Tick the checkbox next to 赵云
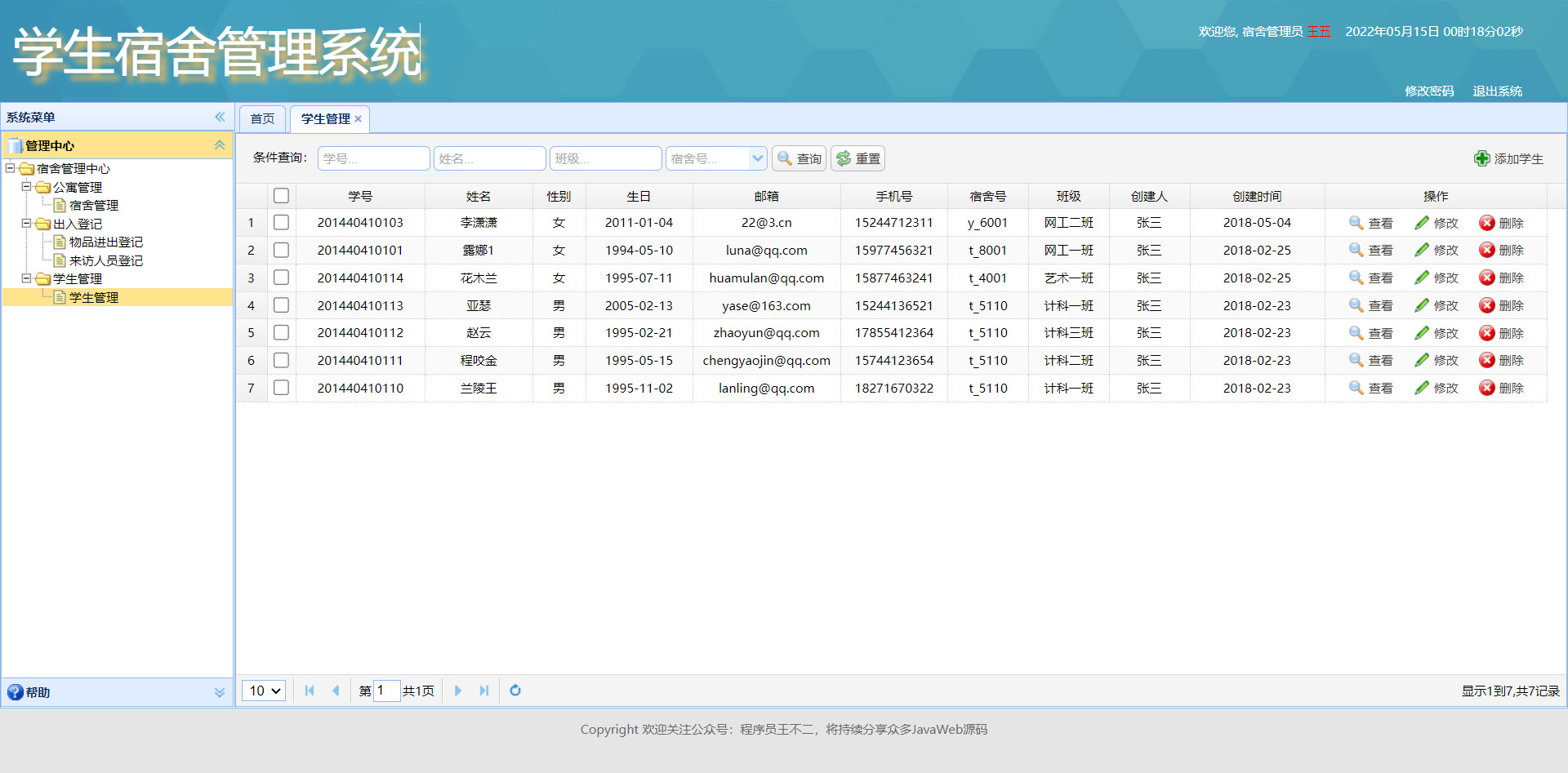The image size is (1568, 773). (281, 332)
